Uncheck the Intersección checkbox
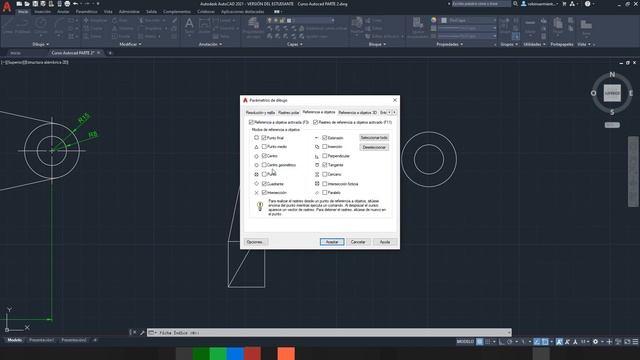This screenshot has height=360, width=640. coord(264,193)
